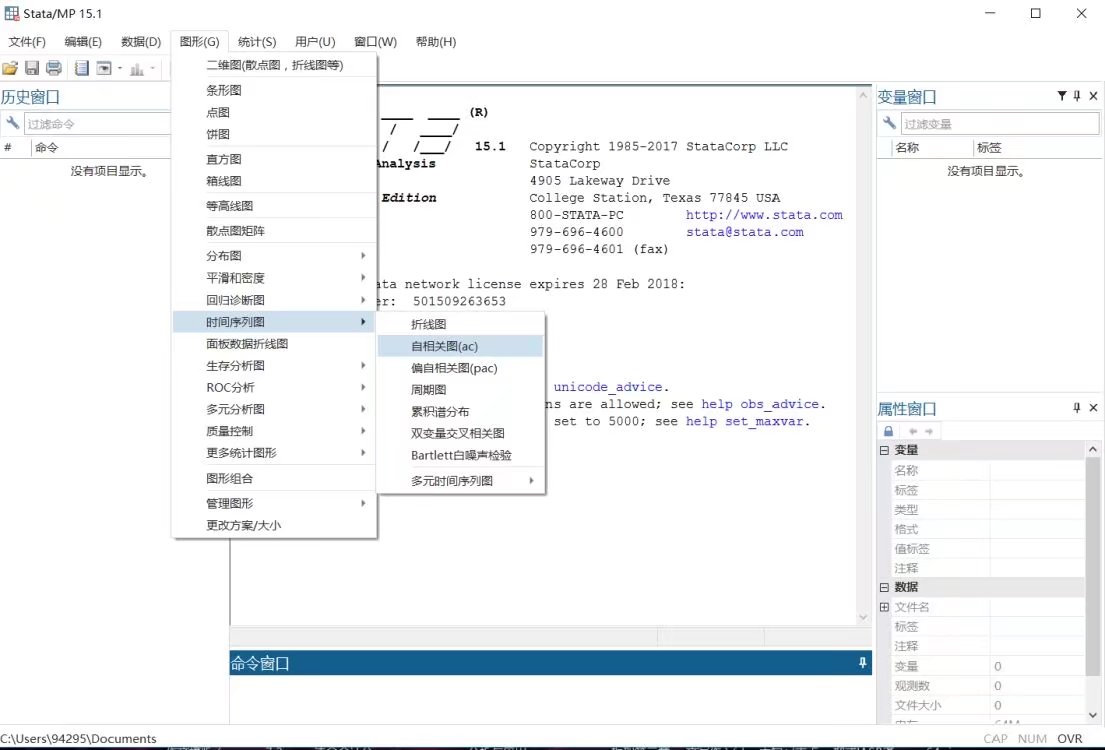Image resolution: width=1105 pixels, height=750 pixels.
Task: Expand the 回归诊断图 submenu
Action: [274, 300]
